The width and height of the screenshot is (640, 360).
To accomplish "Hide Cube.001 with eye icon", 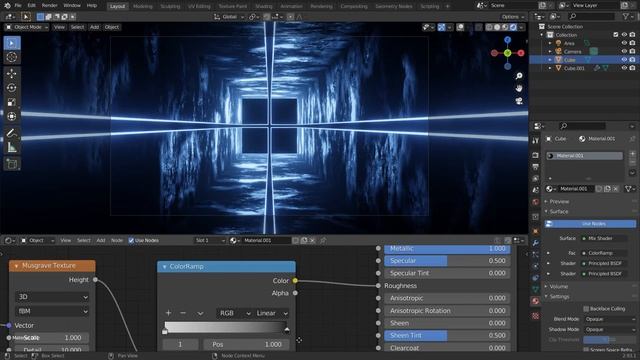I will (x=624, y=68).
